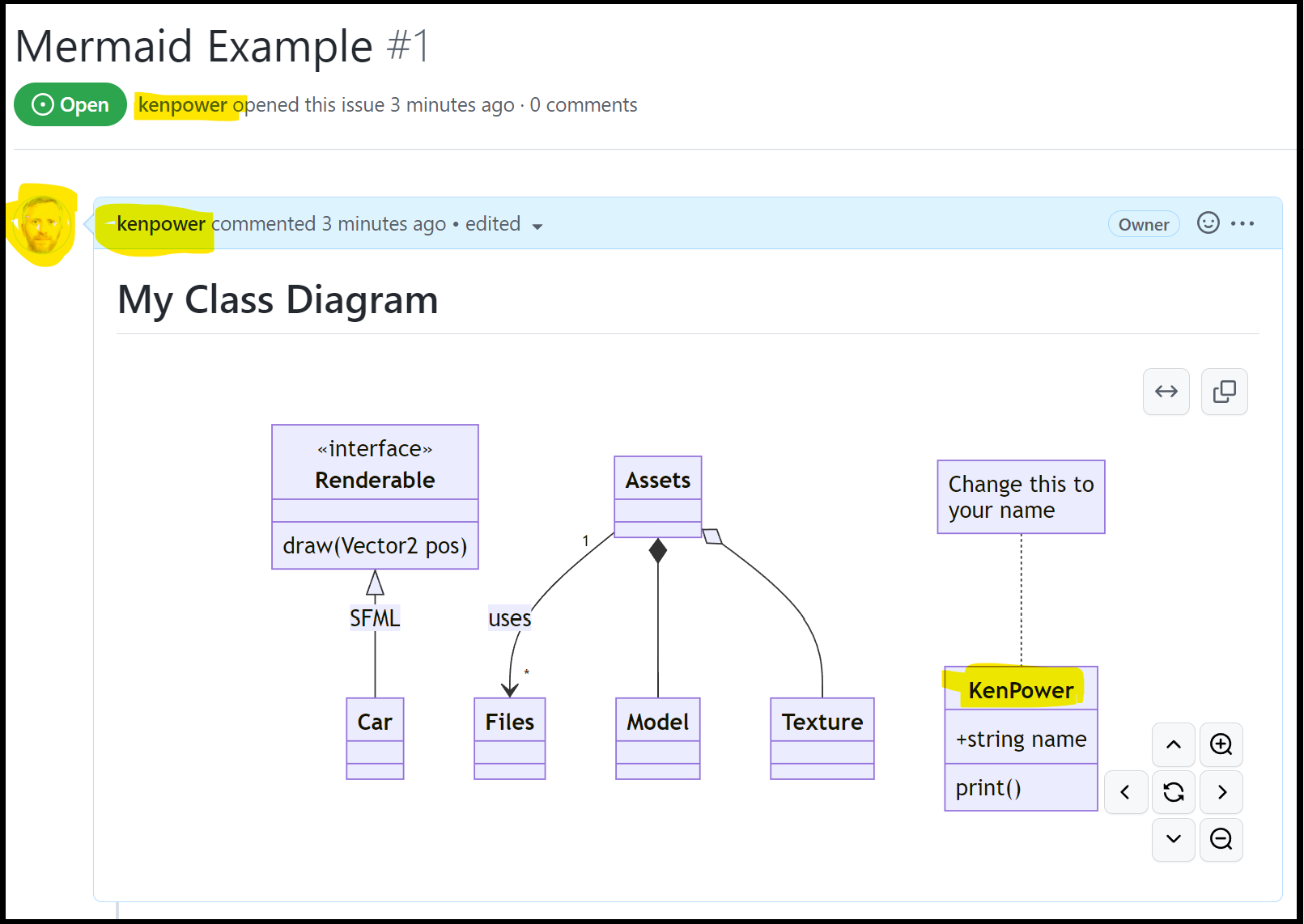Click the Open issue status badge
Image resolution: width=1304 pixels, height=924 pixels.
(x=70, y=104)
